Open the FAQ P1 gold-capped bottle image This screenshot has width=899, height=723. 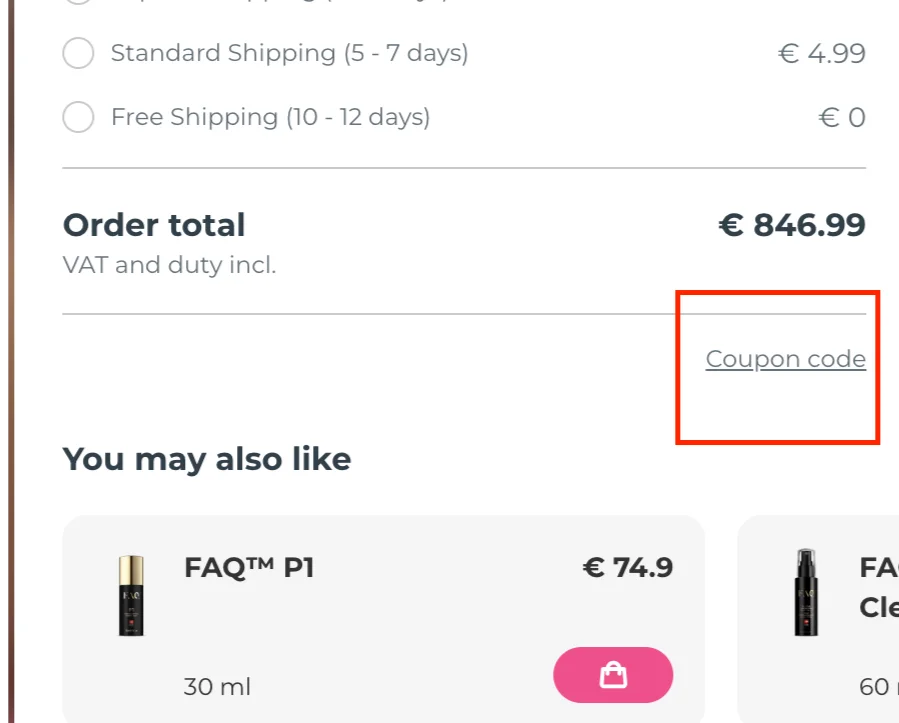coord(131,595)
